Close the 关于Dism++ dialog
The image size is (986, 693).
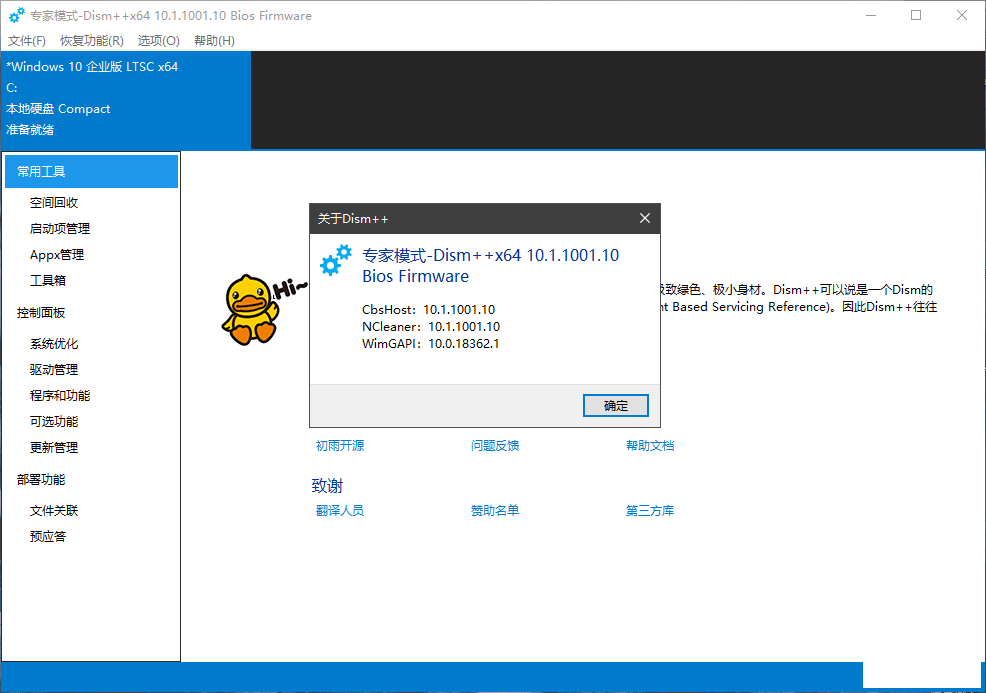coord(645,218)
